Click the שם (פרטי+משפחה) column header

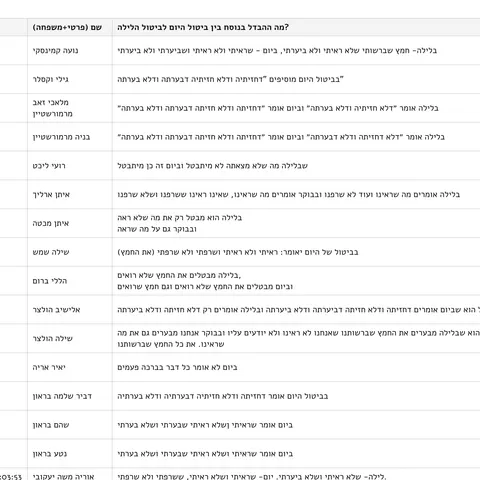[70, 27]
